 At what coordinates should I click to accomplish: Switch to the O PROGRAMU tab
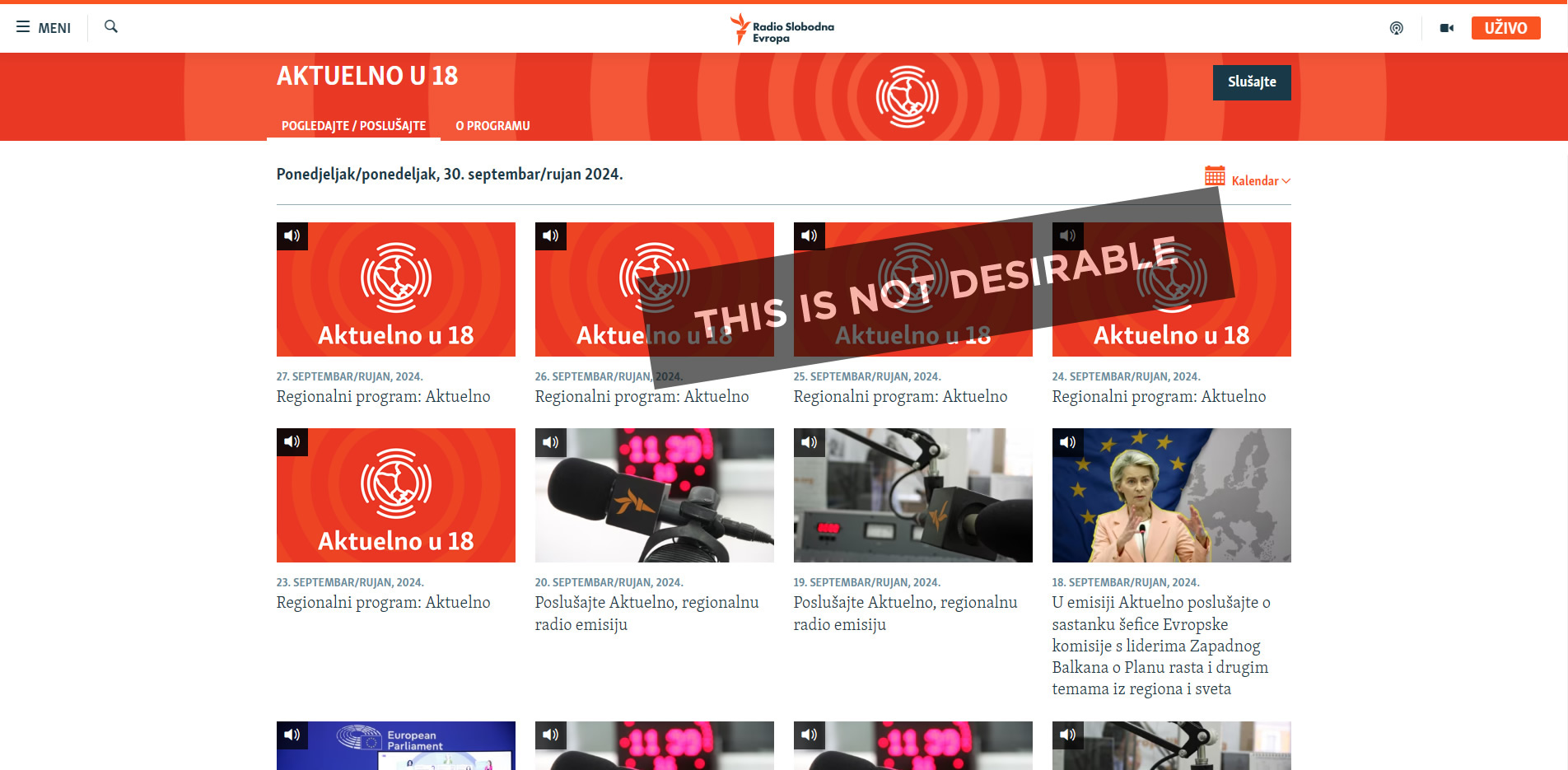(x=492, y=126)
